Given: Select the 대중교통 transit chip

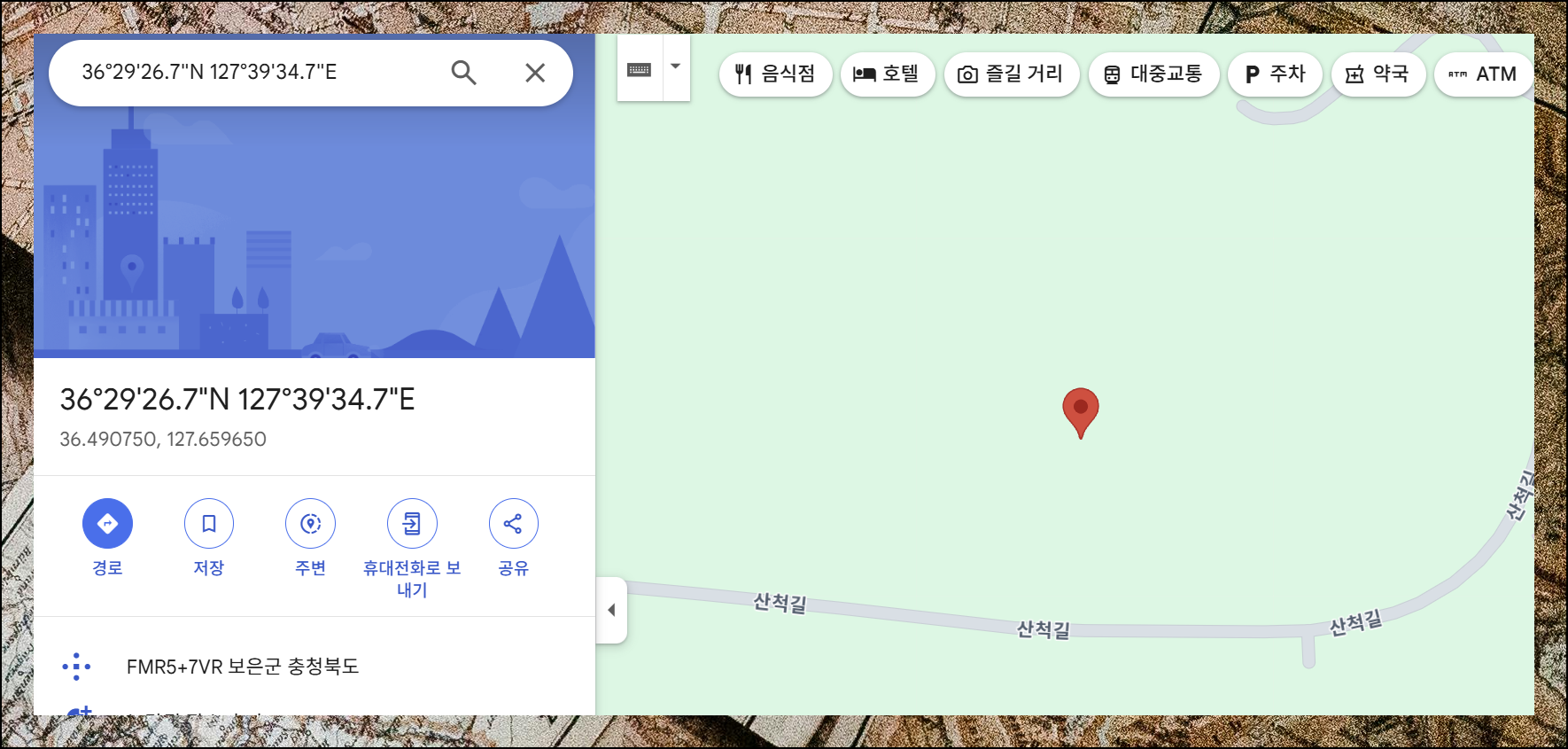Looking at the screenshot, I should [1153, 74].
